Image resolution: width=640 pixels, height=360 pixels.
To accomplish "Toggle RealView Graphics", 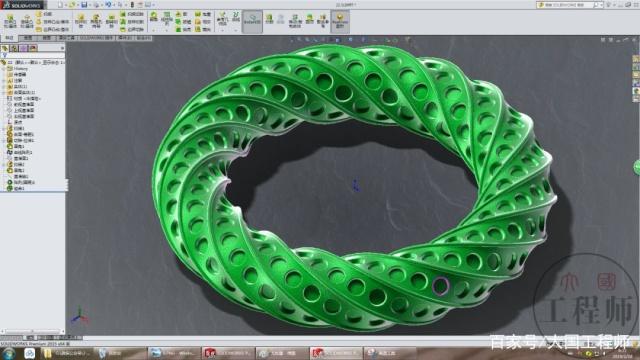I will click(340, 21).
